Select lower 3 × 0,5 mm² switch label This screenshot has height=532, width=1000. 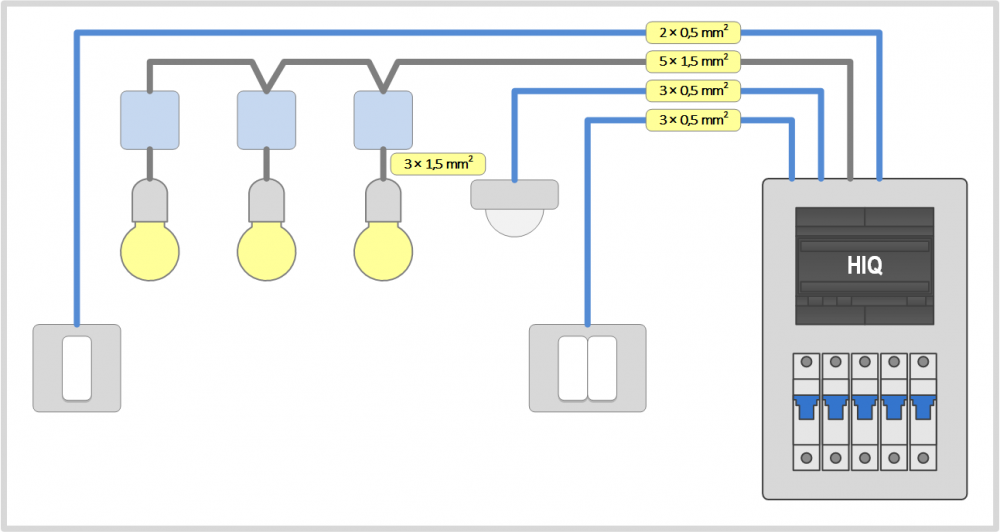pos(693,120)
